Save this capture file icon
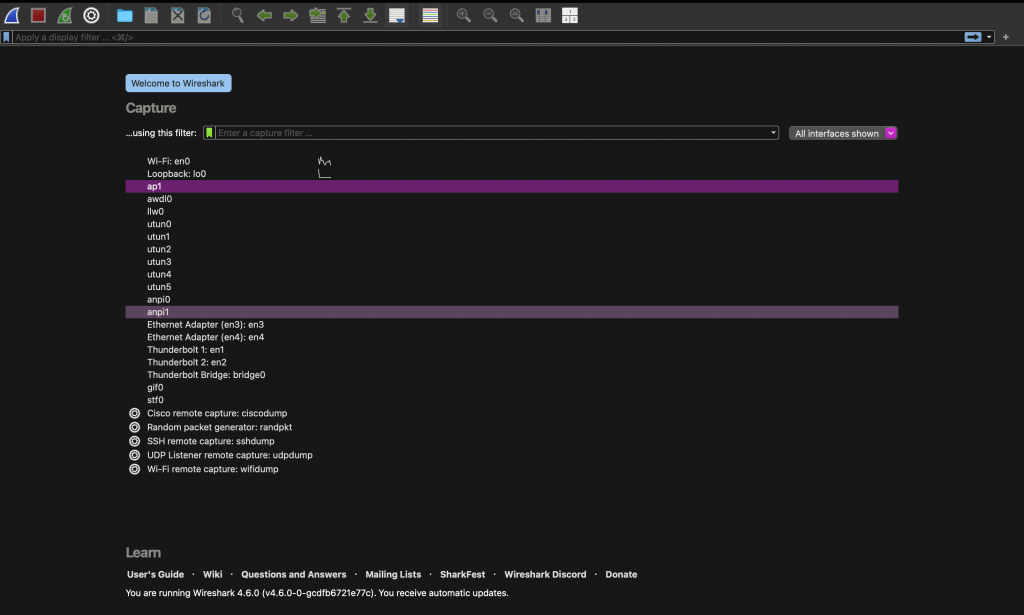Screen dimensions: 1024x615 [x=151, y=15]
